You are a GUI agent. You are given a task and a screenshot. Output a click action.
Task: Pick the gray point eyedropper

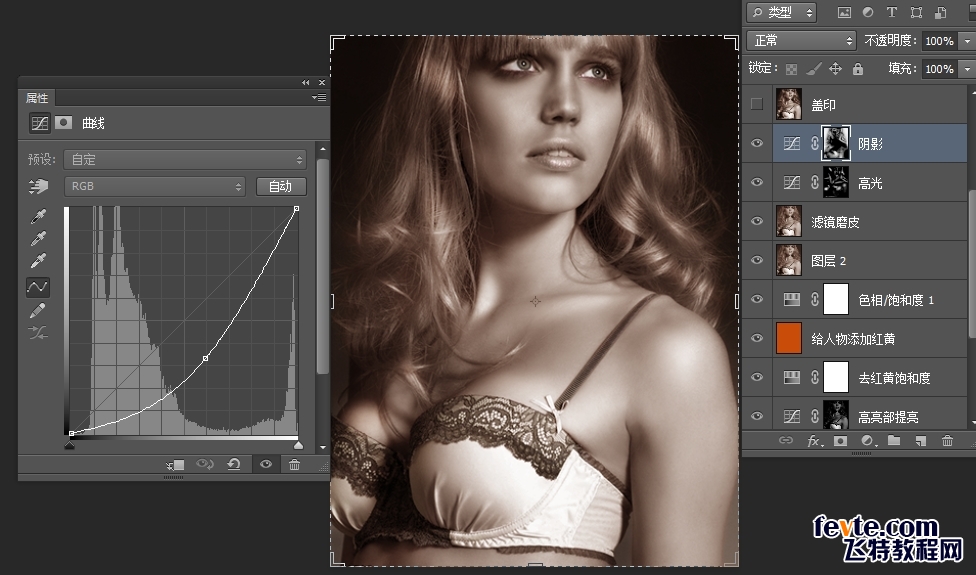[x=38, y=238]
